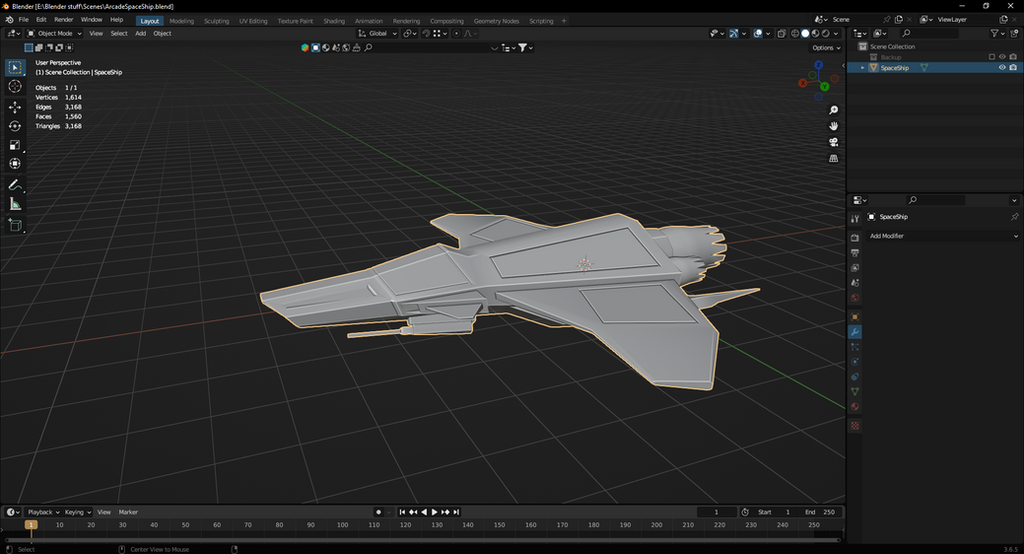
Task: Toggle visibility eye for Backup collection
Action: click(x=1002, y=57)
